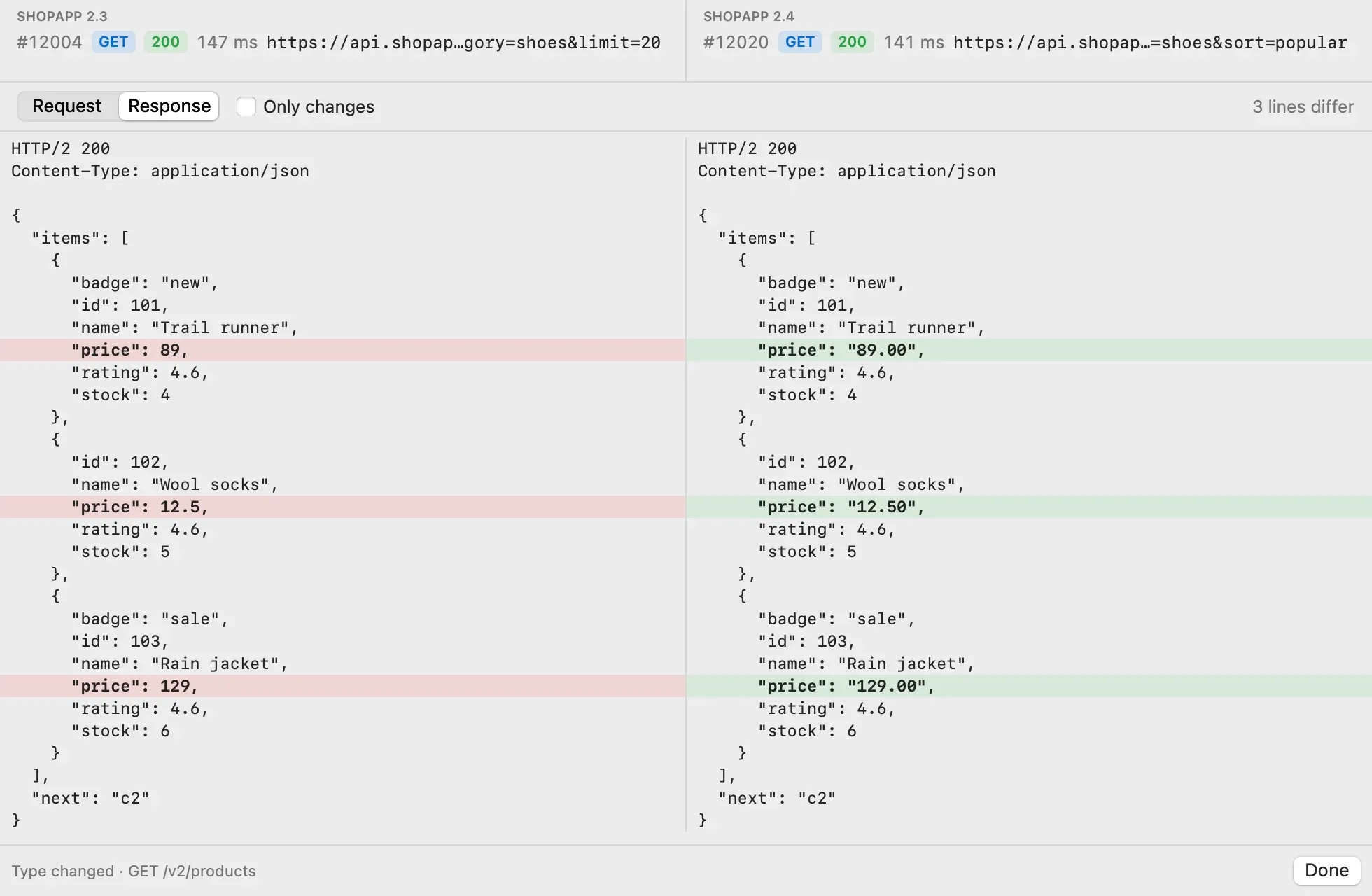This screenshot has width=1372, height=896.
Task: Click the added line "price": "12.50",
Action: click(1029, 507)
